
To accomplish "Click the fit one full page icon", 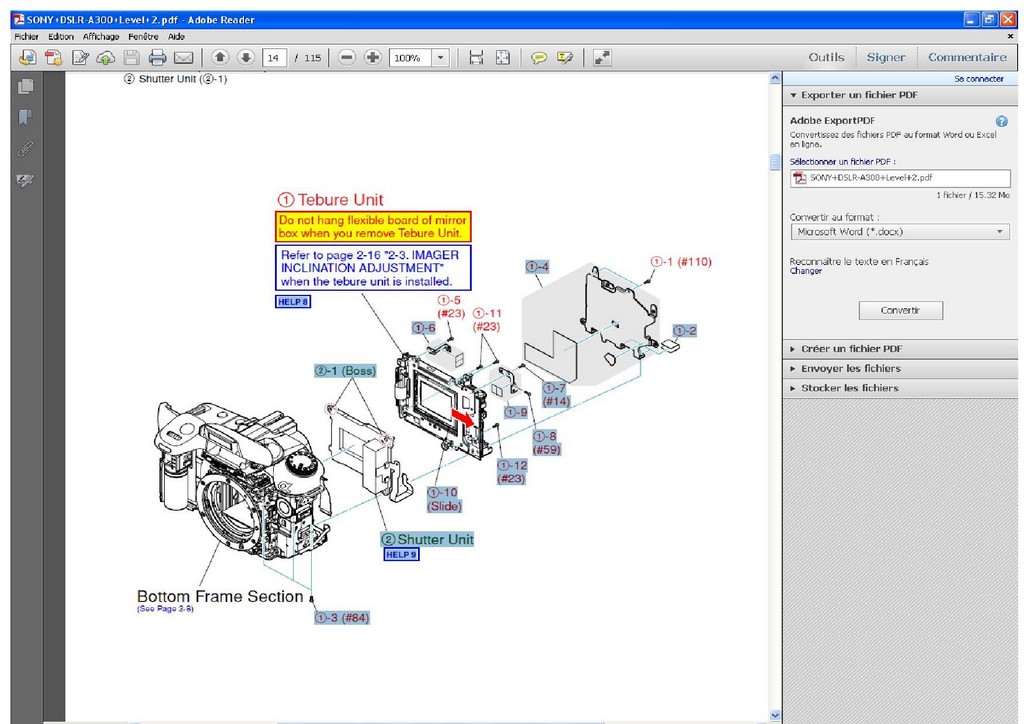I will click(x=503, y=58).
